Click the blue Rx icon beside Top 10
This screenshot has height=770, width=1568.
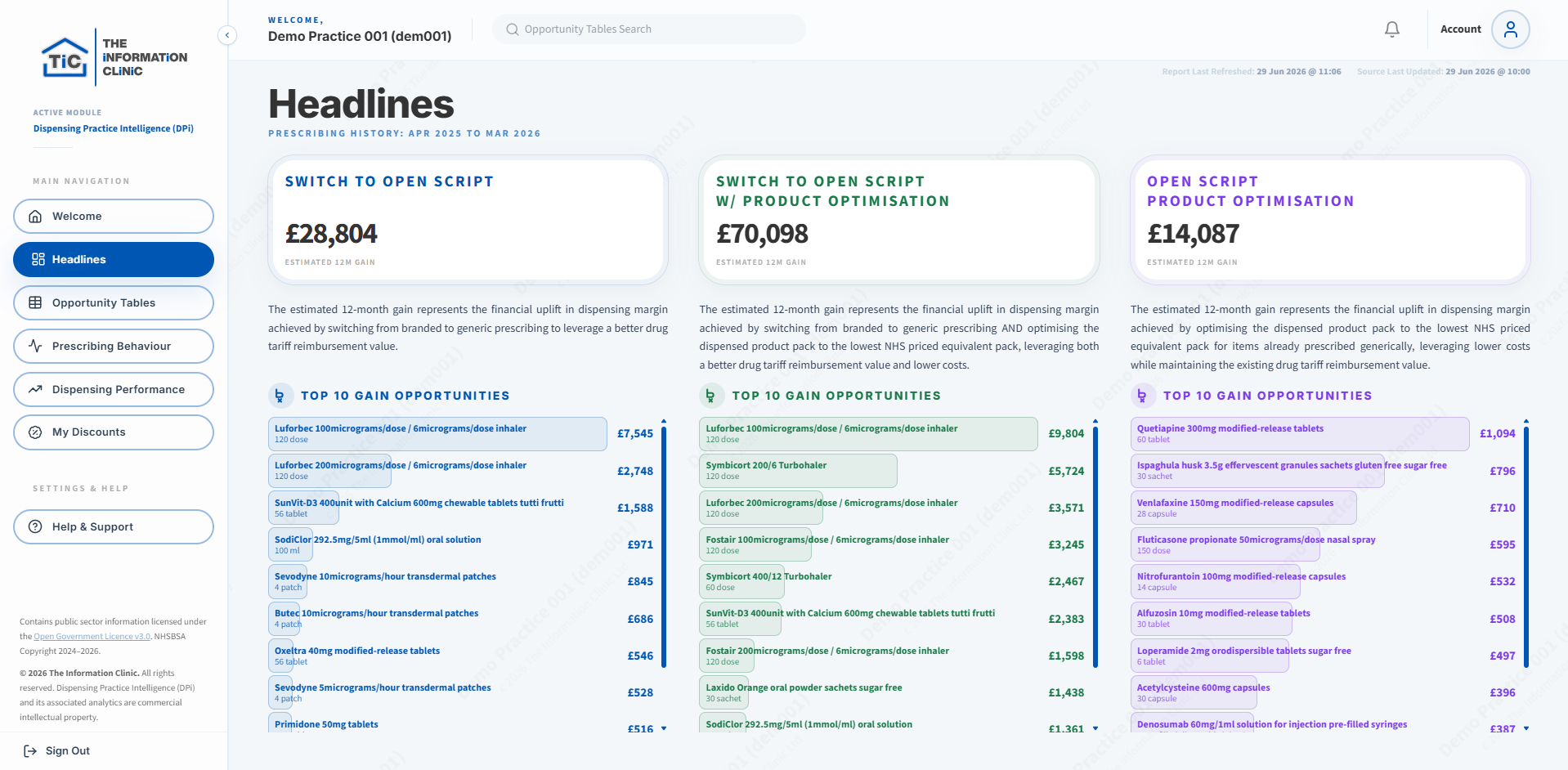click(280, 396)
